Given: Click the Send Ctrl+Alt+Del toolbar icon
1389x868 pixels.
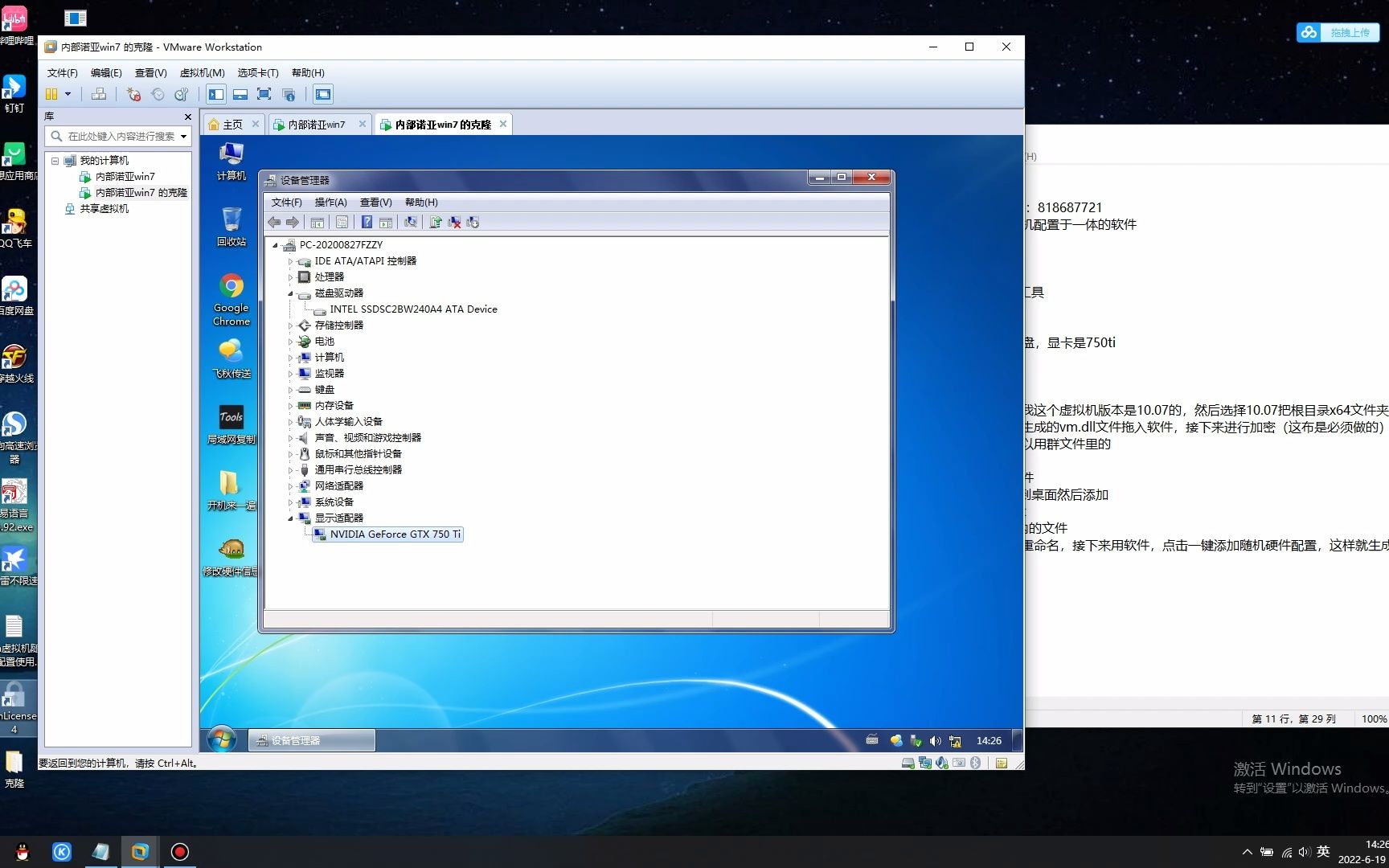Looking at the screenshot, I should click(99, 94).
